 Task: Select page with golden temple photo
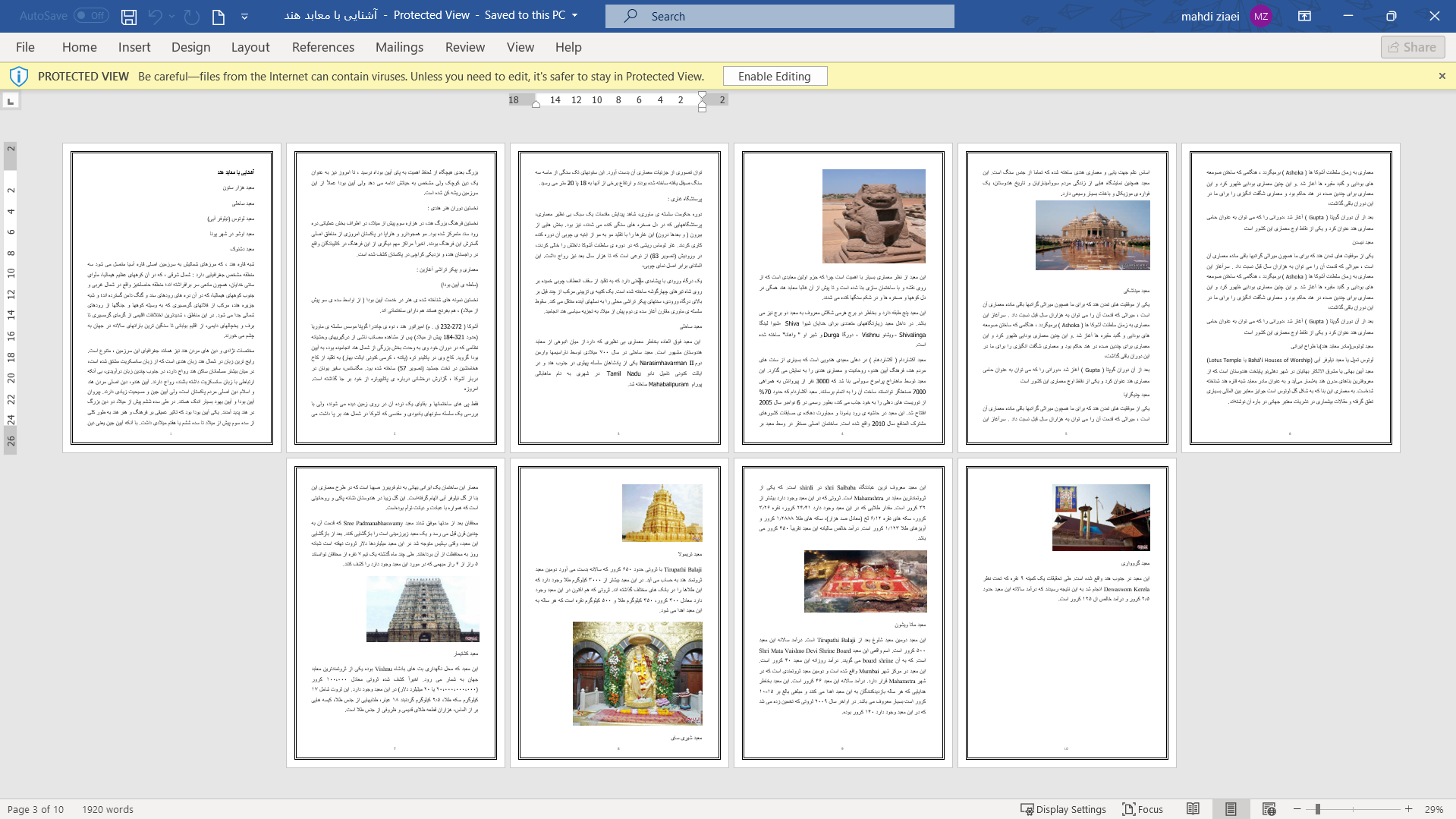click(x=619, y=613)
